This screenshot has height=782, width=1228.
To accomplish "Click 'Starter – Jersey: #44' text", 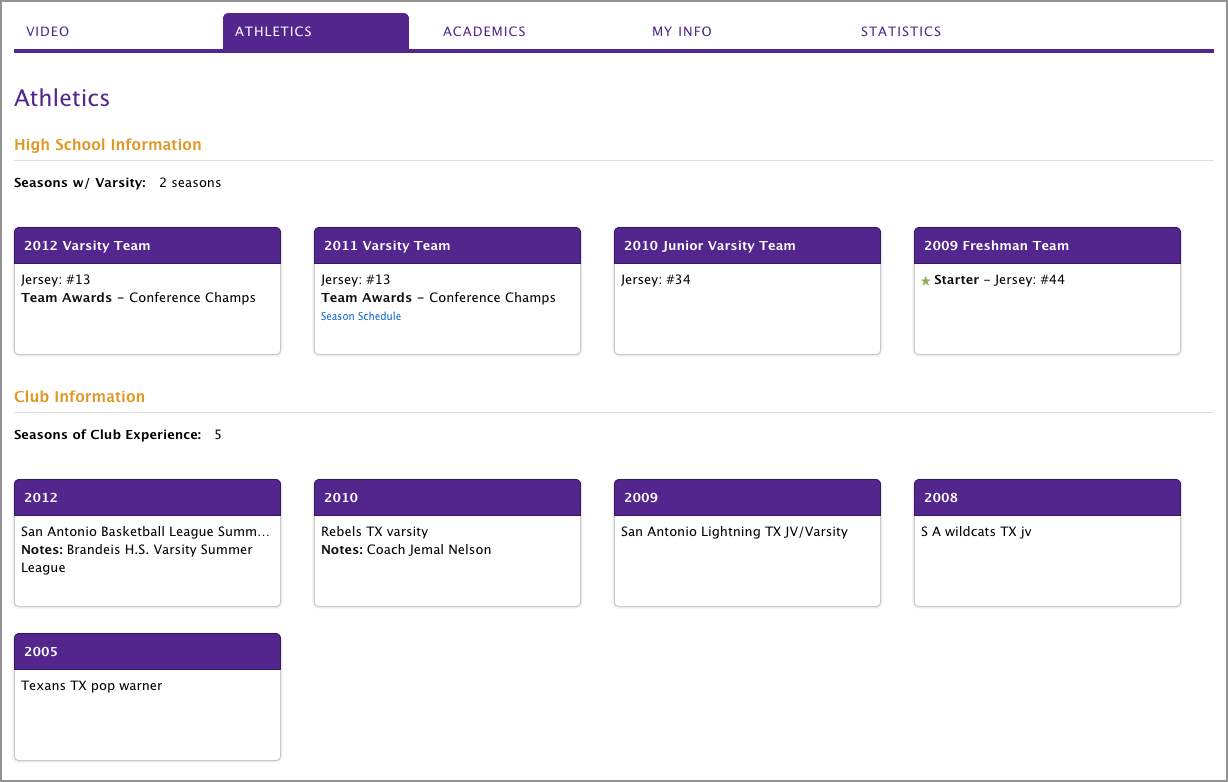I will pyautogui.click(x=999, y=280).
